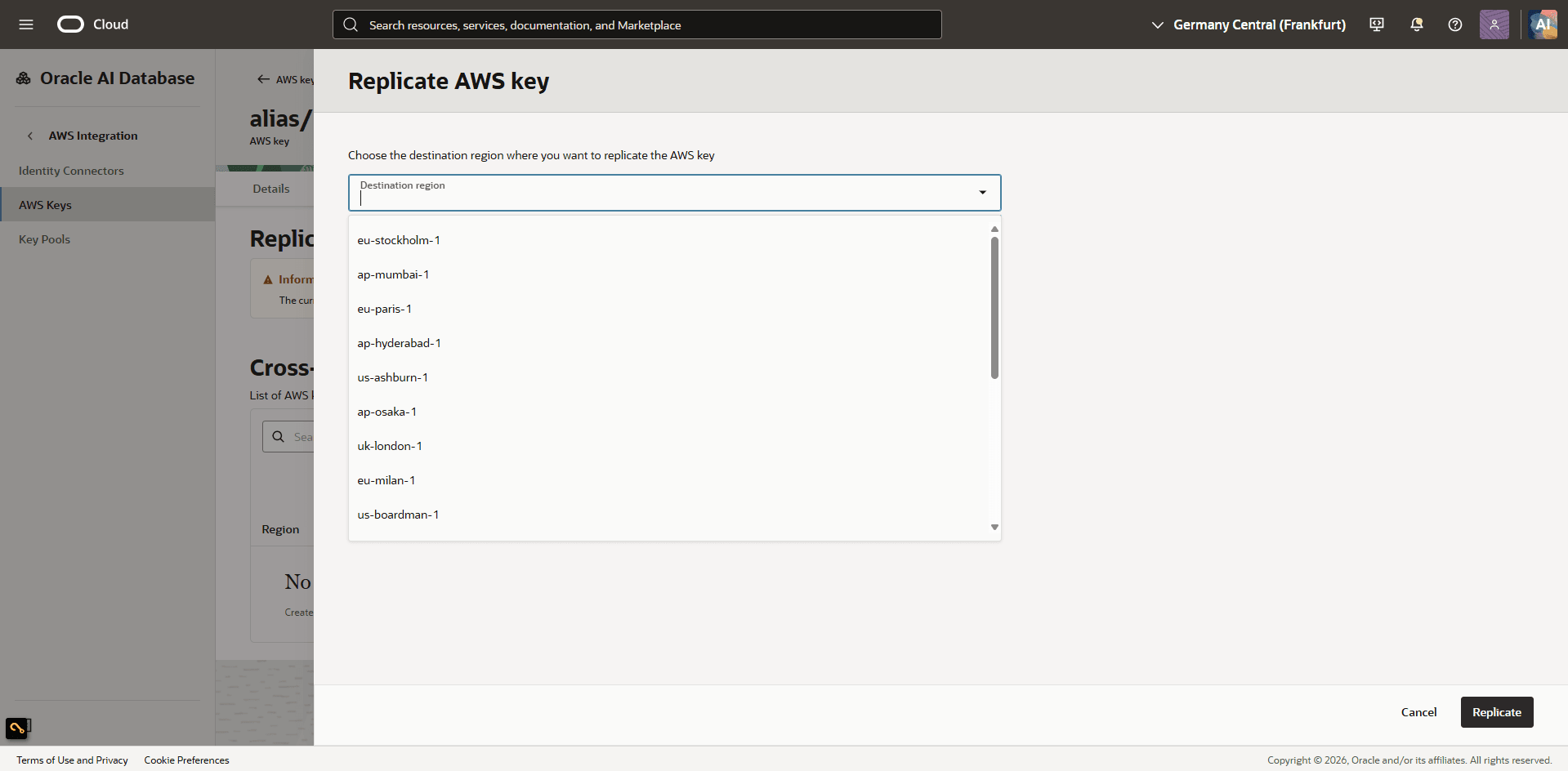Open the user profile avatar
This screenshot has height=771, width=1568.
click(x=1494, y=25)
